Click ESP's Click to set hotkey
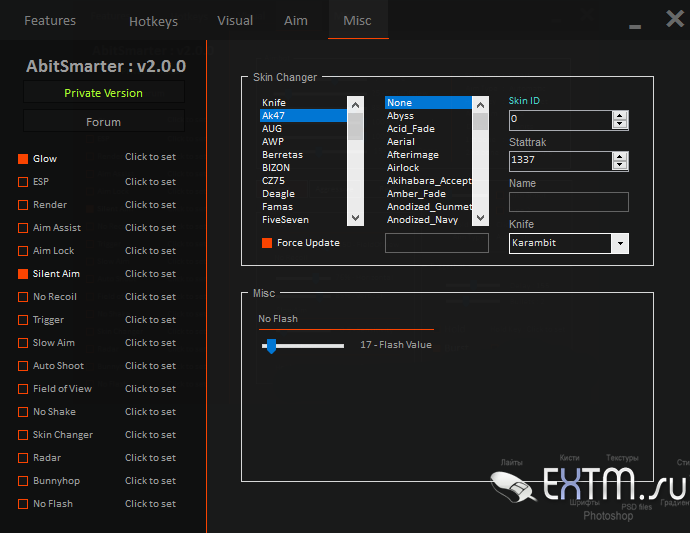The image size is (690, 533). click(x=150, y=181)
